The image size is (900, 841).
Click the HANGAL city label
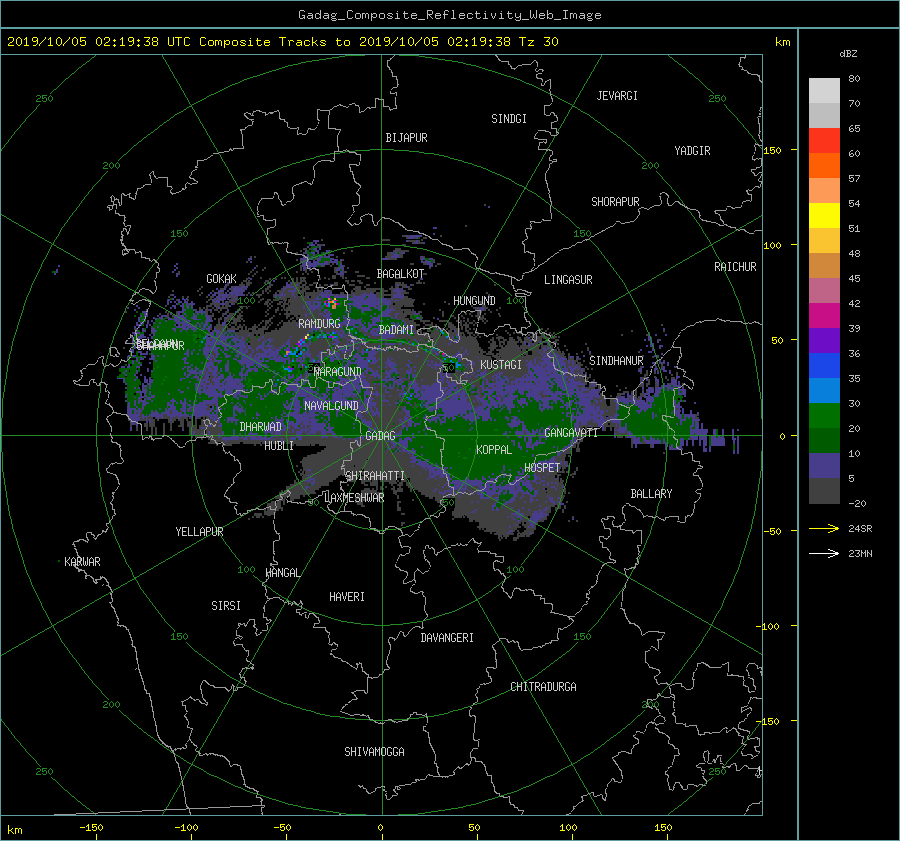coord(283,573)
